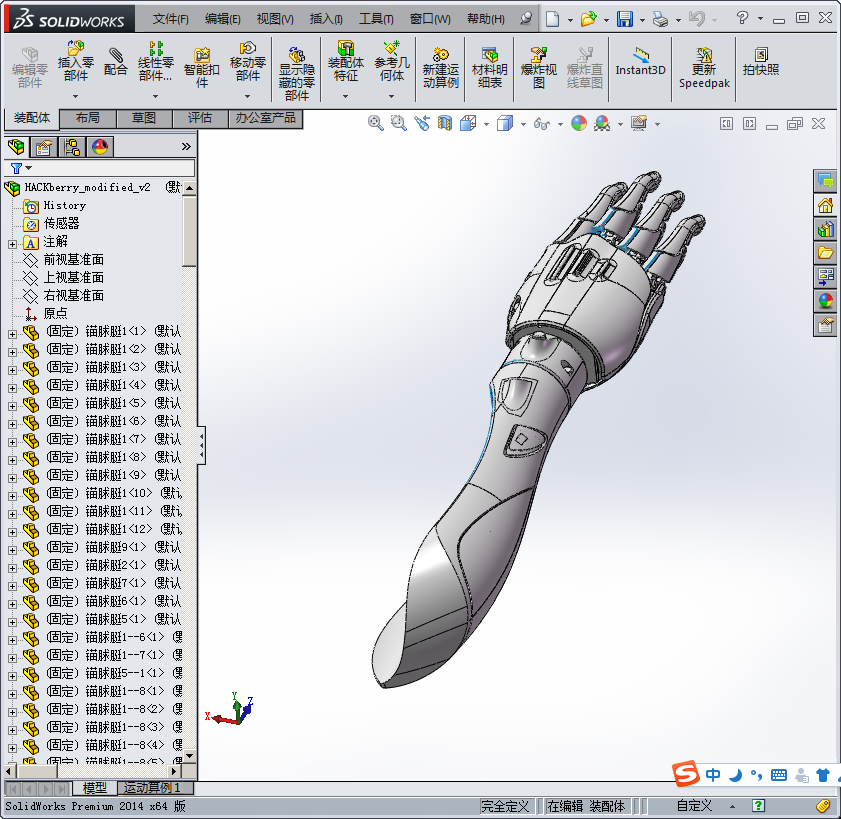Open the DisplayManager tab icon
The width and height of the screenshot is (841, 819).
tap(100, 146)
